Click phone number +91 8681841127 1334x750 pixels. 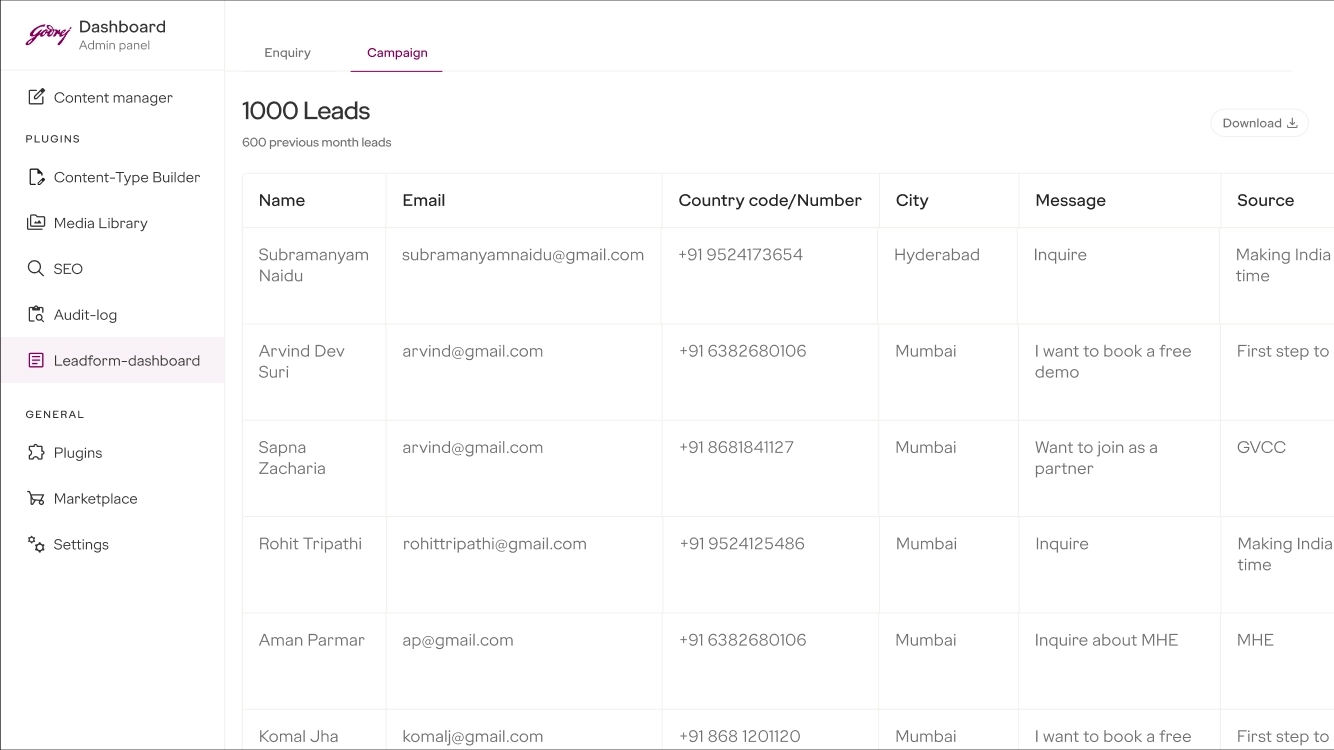[x=736, y=448]
